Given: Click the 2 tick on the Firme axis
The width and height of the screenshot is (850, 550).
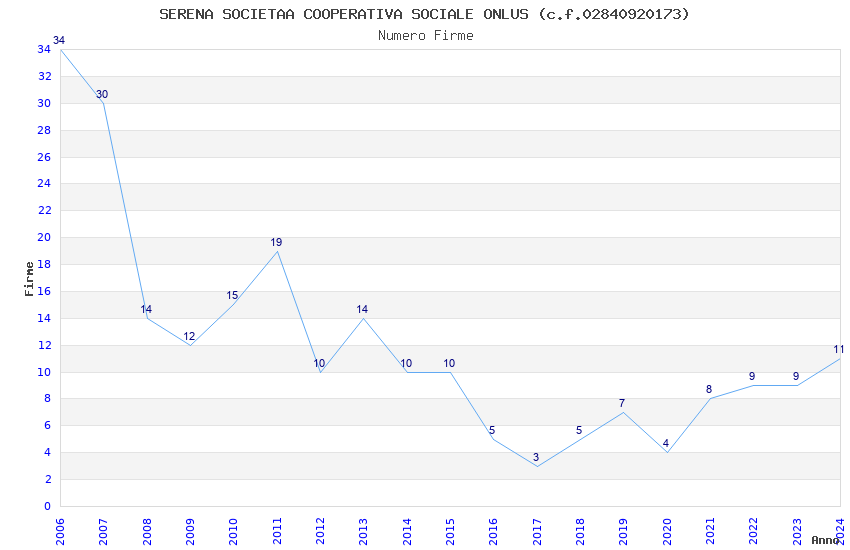Looking at the screenshot, I should click(48, 480).
